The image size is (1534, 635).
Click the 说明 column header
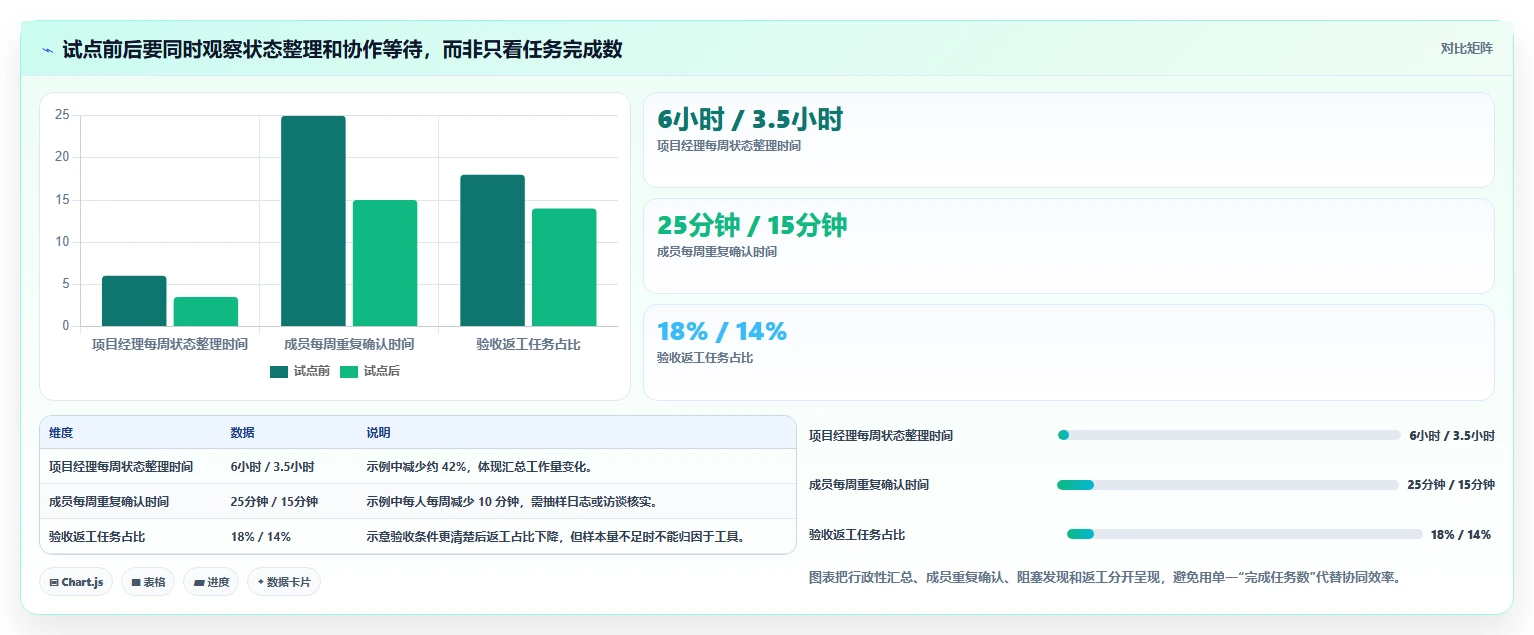(x=378, y=433)
